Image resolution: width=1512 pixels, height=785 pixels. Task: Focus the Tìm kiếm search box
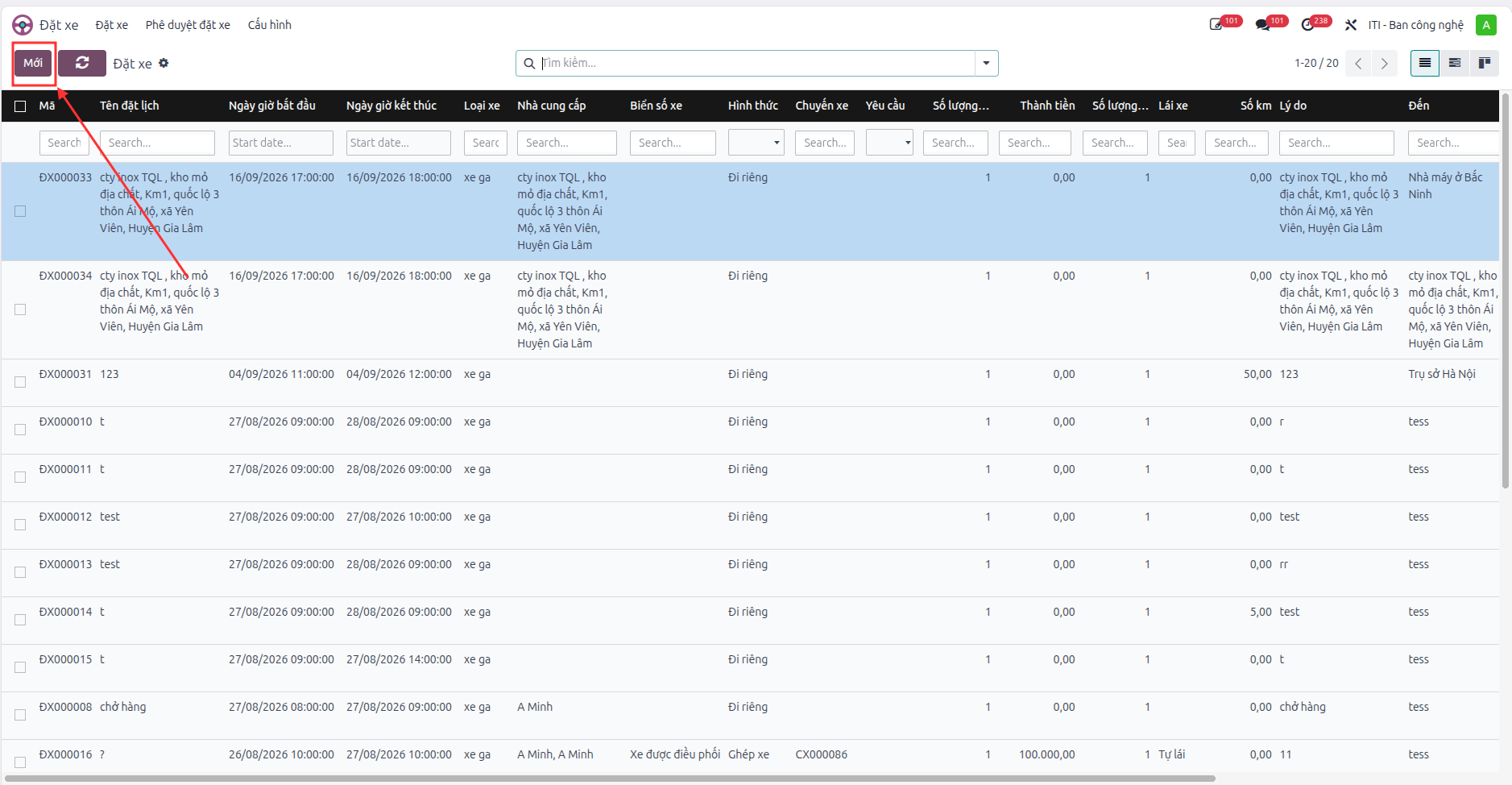click(x=757, y=63)
